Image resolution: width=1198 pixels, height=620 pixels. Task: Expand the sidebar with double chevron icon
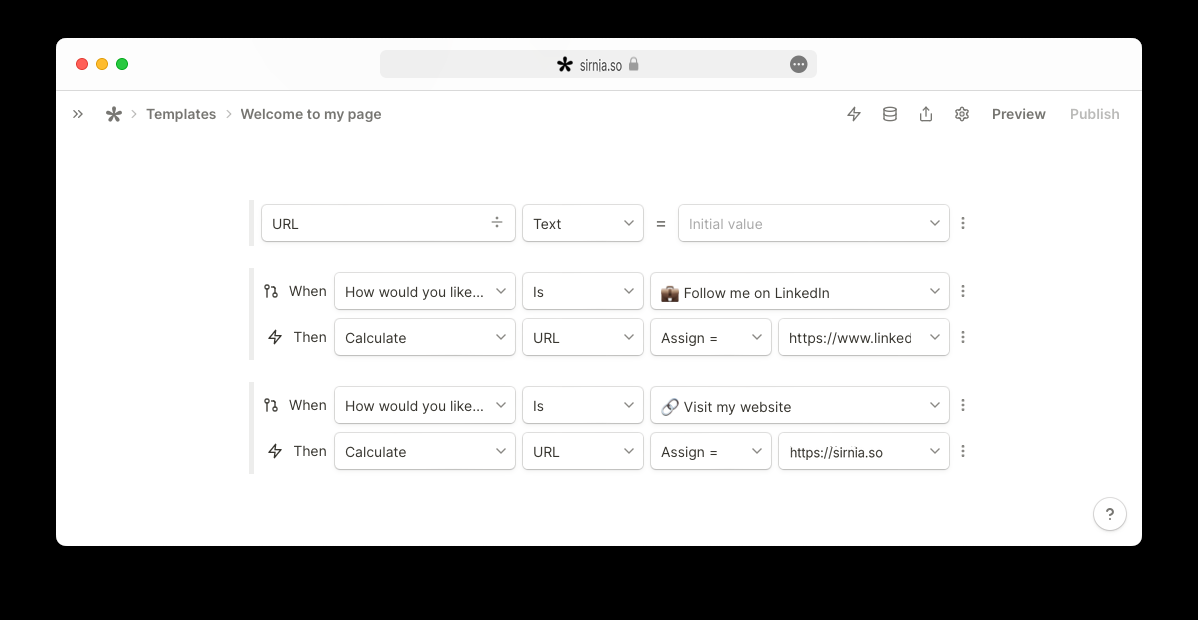[78, 114]
